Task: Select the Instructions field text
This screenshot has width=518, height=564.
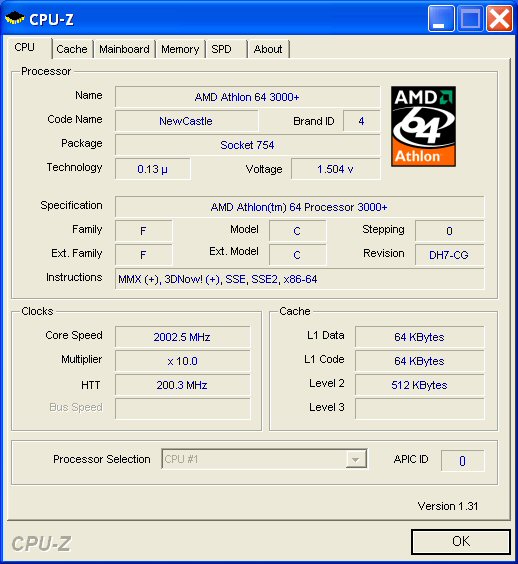Action: [x=218, y=279]
